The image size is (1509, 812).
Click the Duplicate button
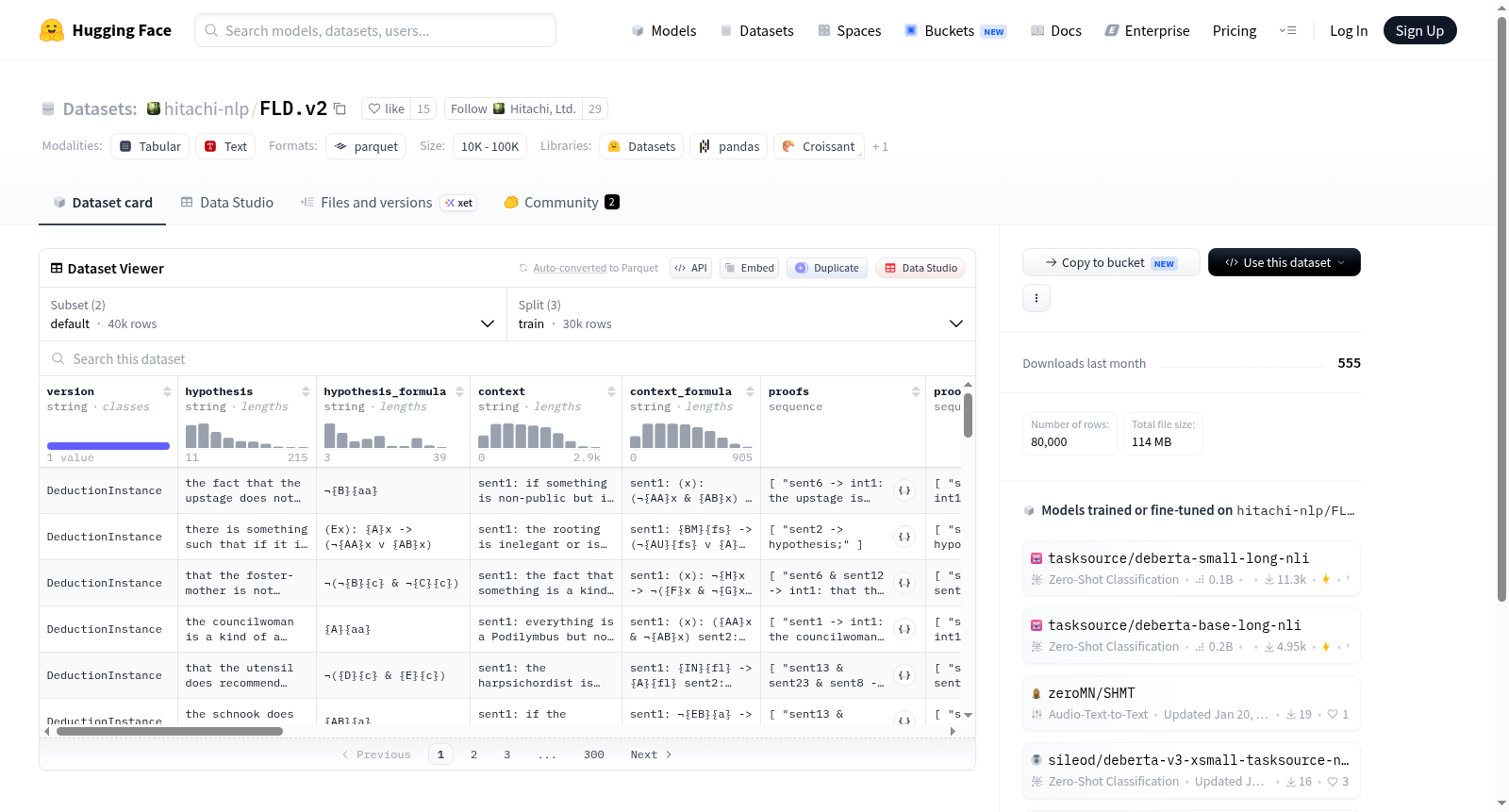click(x=827, y=268)
